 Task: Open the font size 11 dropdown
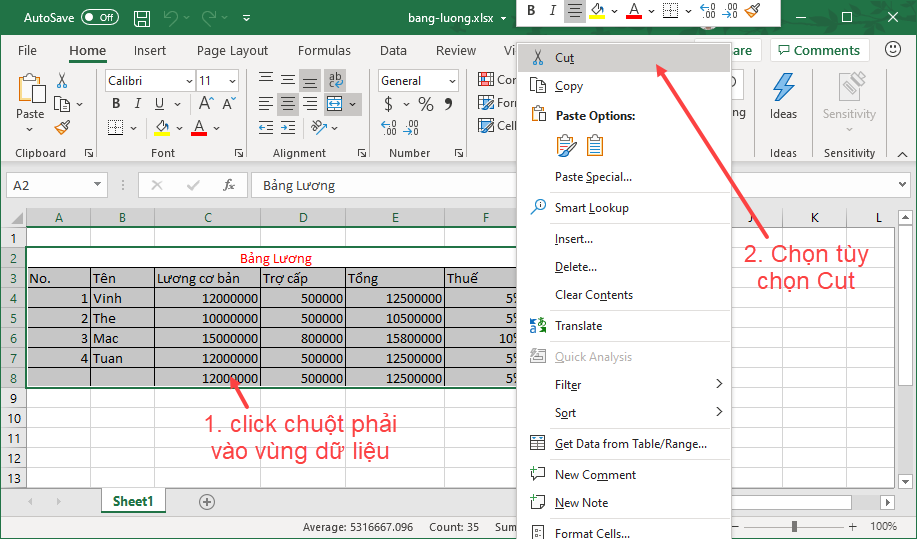(x=232, y=81)
